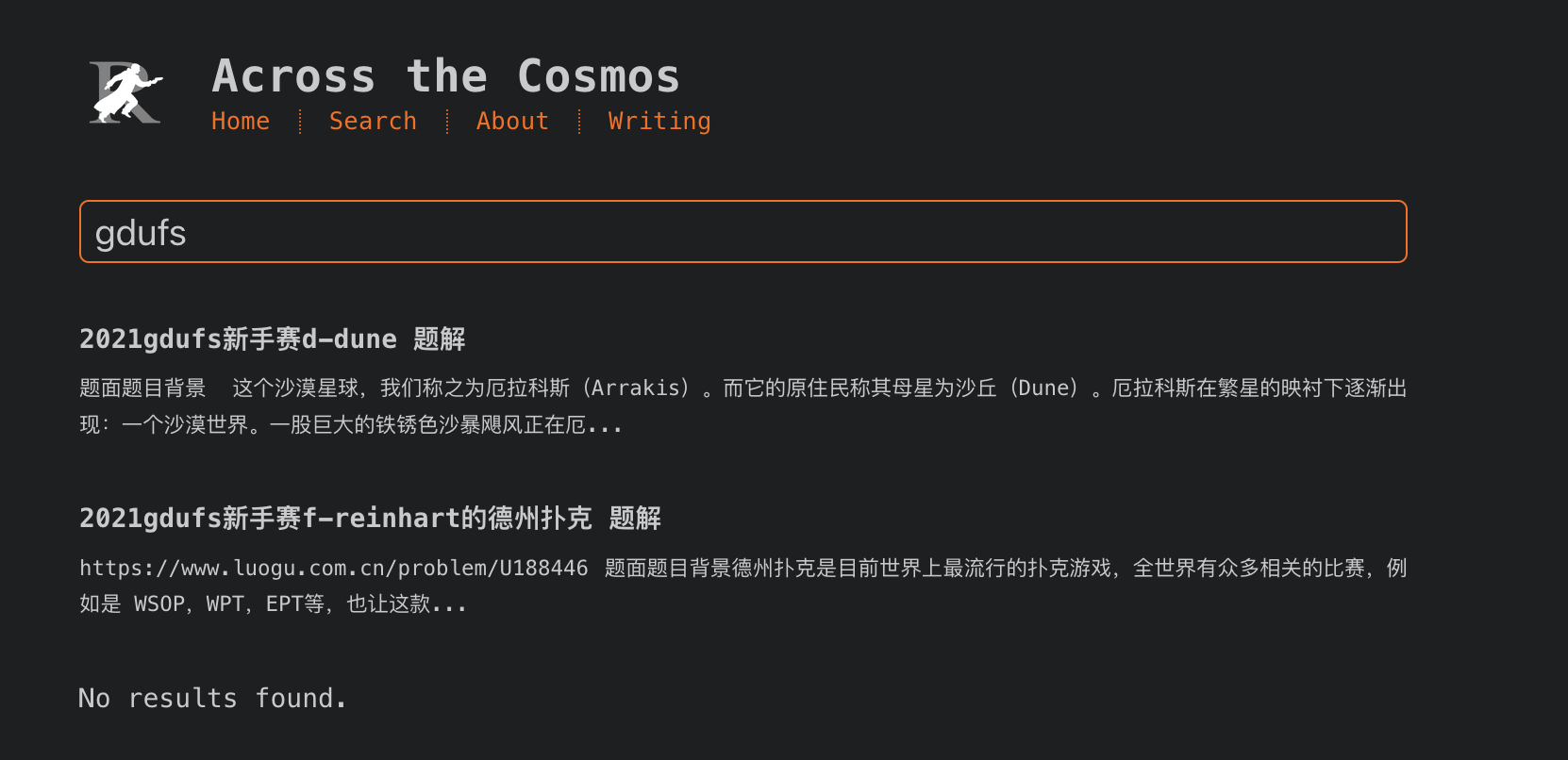
Task: Open the Writing section
Action: (x=659, y=122)
